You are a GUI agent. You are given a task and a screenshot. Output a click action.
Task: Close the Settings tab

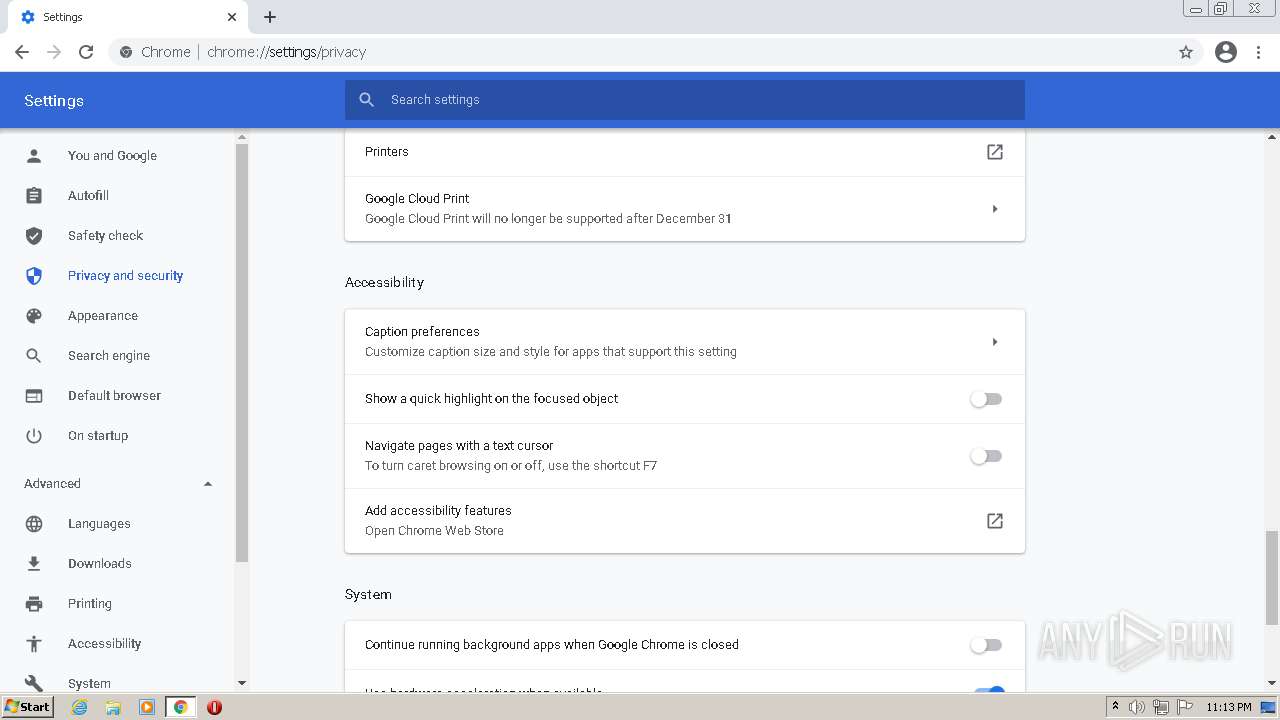[232, 17]
